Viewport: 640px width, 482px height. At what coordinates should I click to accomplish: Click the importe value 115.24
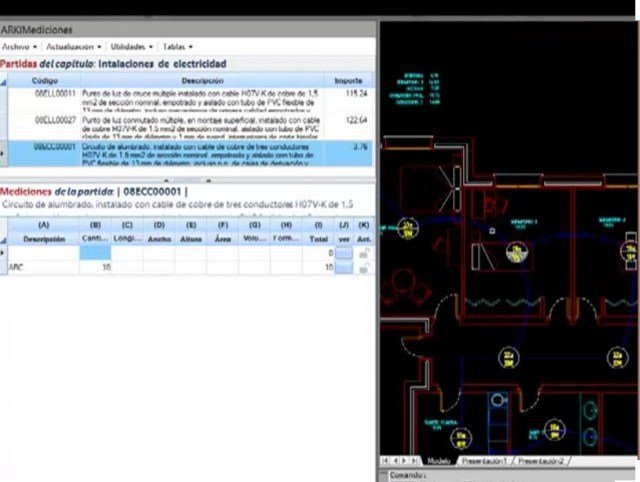[x=356, y=93]
